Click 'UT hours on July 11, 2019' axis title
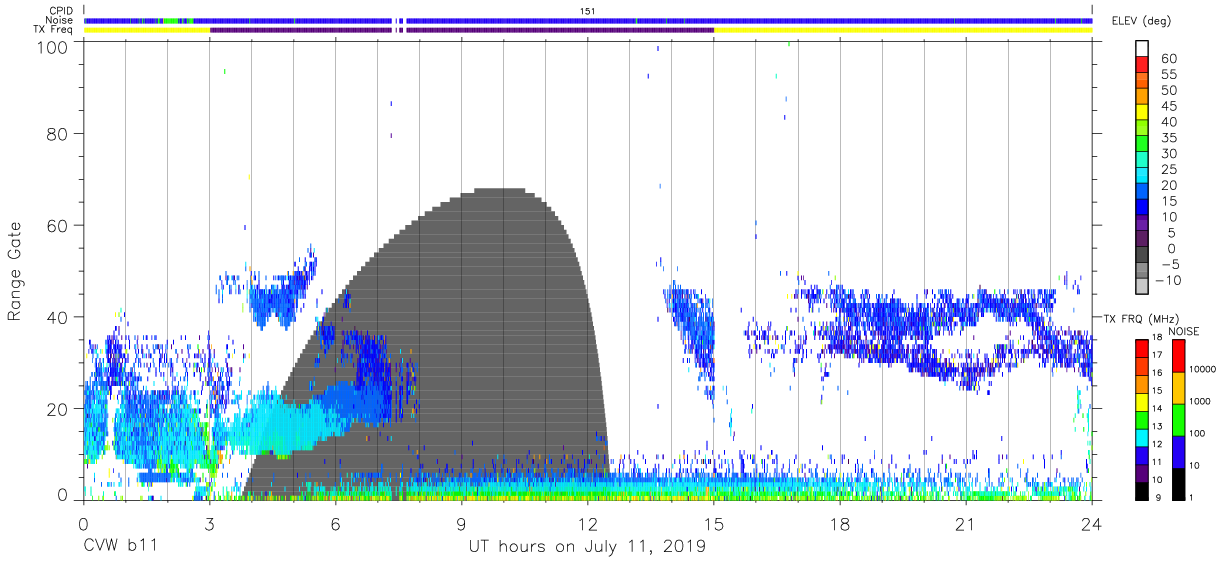This screenshot has height=567, width=1228. point(587,547)
